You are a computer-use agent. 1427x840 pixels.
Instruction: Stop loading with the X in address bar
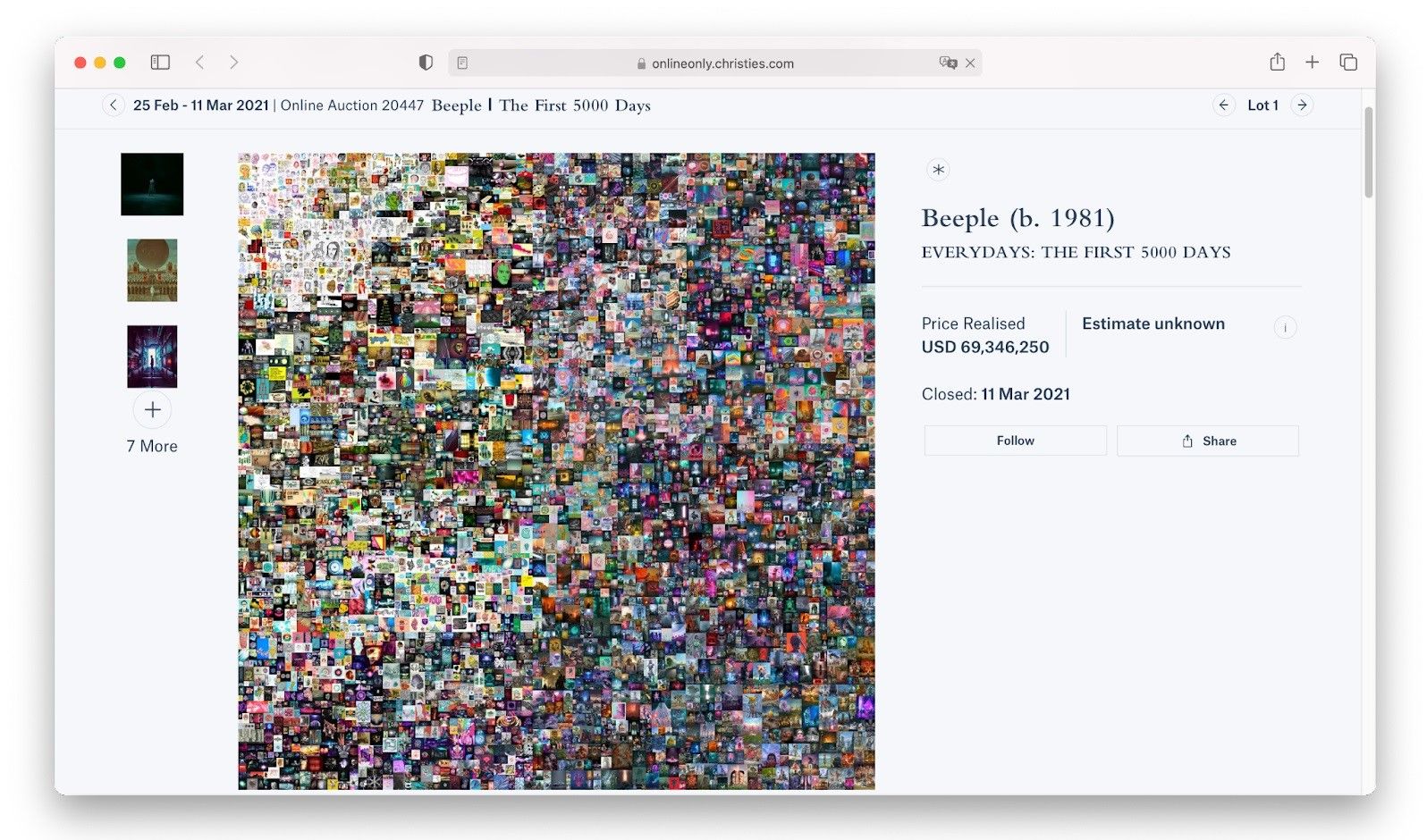pos(970,63)
